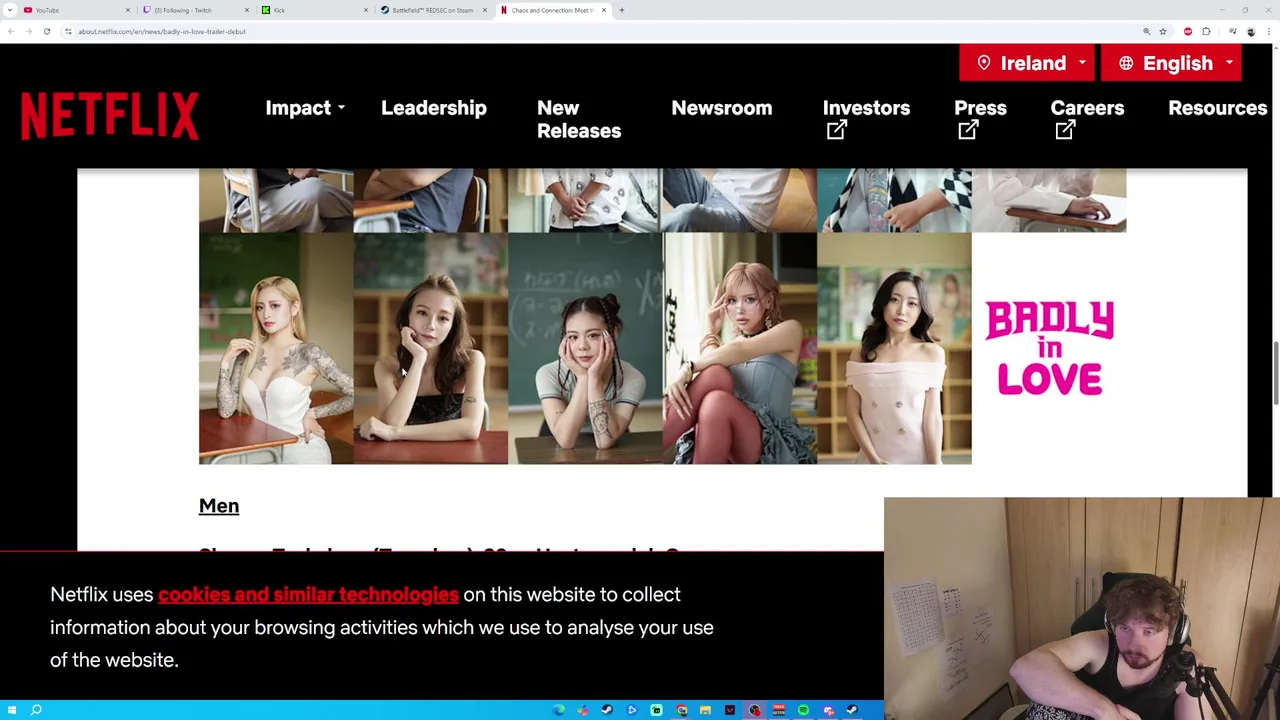This screenshot has width=1280, height=720.
Task: Open the leftmost Steam icon on the taskbar
Action: (x=607, y=710)
